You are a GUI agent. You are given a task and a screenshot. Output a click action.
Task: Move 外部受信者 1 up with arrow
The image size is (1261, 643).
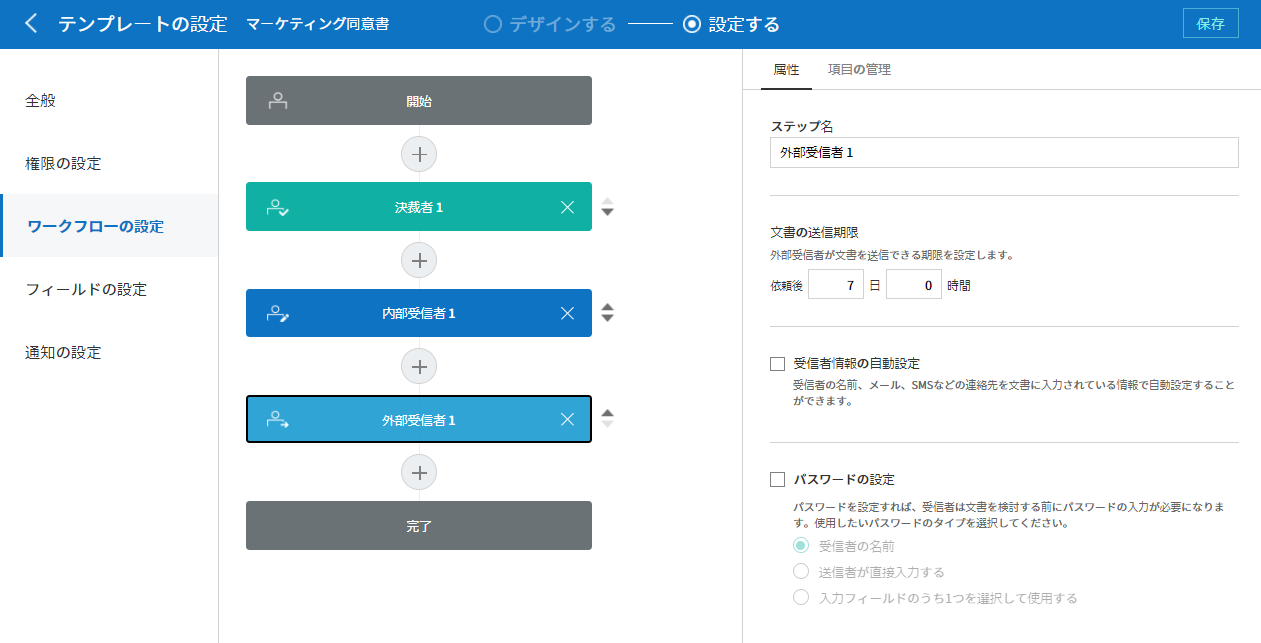607,414
